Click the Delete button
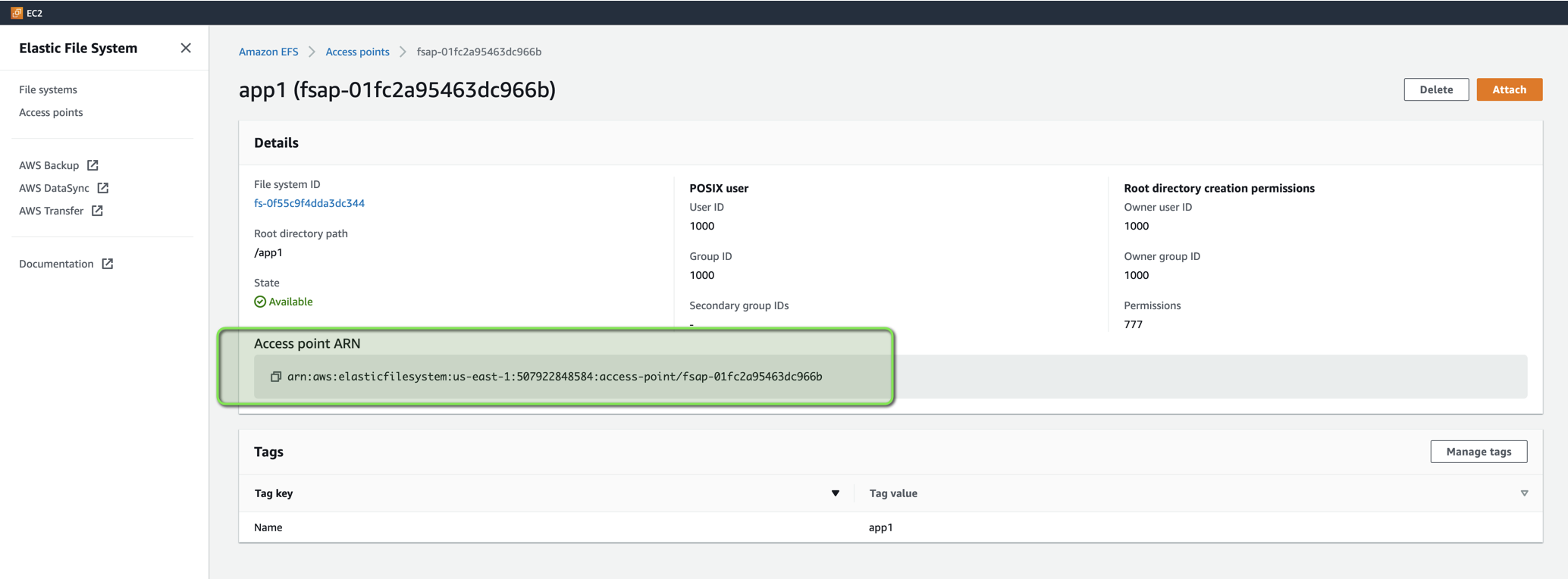The height and width of the screenshot is (579, 1568). (1436, 89)
